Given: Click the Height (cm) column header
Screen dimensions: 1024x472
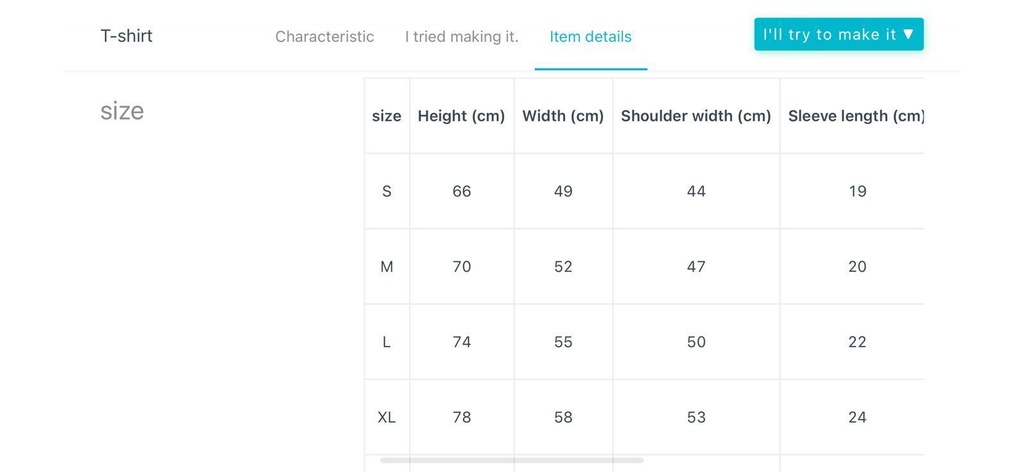Looking at the screenshot, I should point(461,116).
